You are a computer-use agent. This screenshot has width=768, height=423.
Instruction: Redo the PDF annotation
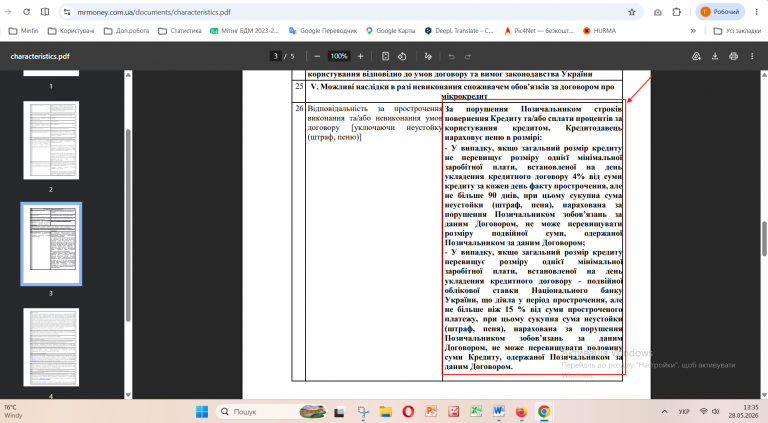pos(468,56)
